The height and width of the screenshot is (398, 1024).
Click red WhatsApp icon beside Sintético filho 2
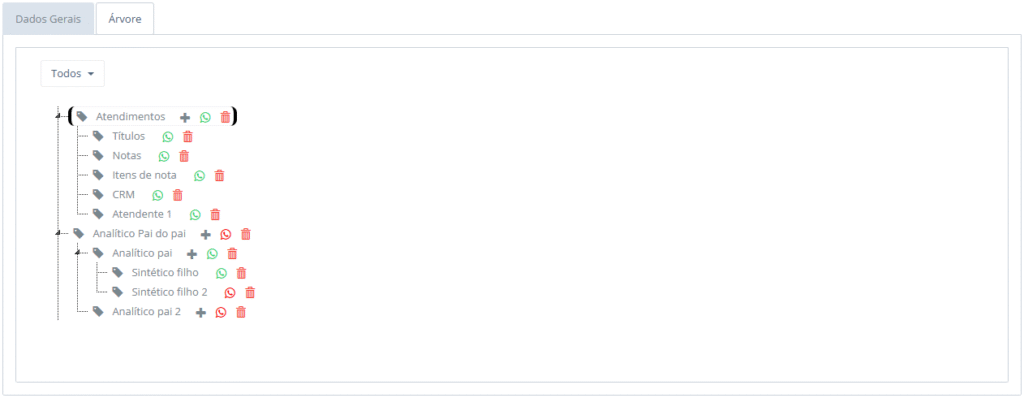point(230,293)
